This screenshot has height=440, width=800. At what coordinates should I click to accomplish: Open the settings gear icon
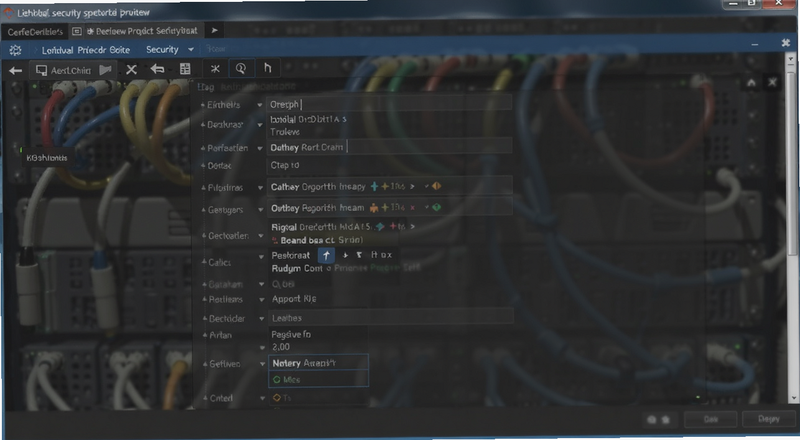(15, 50)
